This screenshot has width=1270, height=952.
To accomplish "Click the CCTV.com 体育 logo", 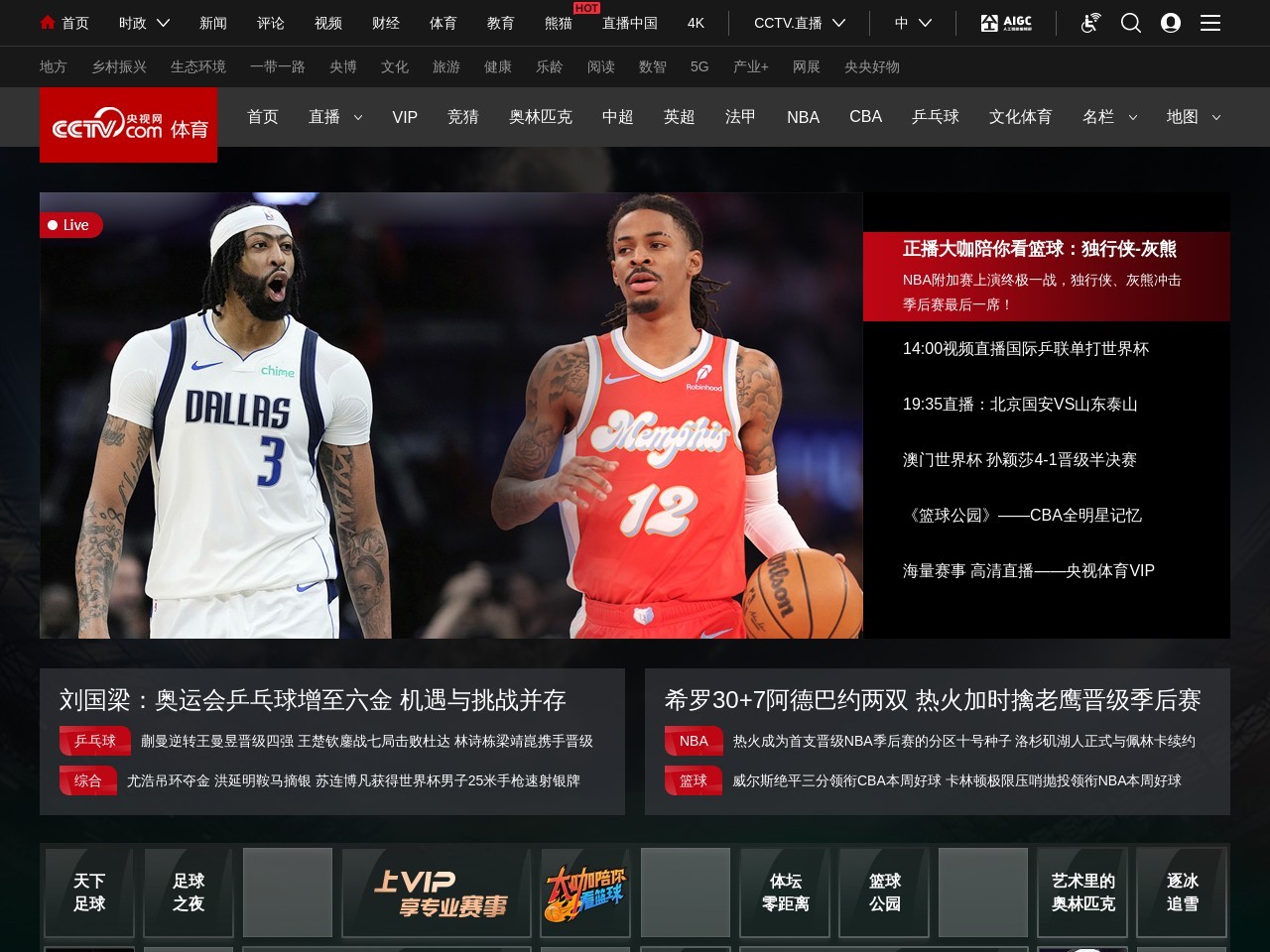I will [x=129, y=125].
